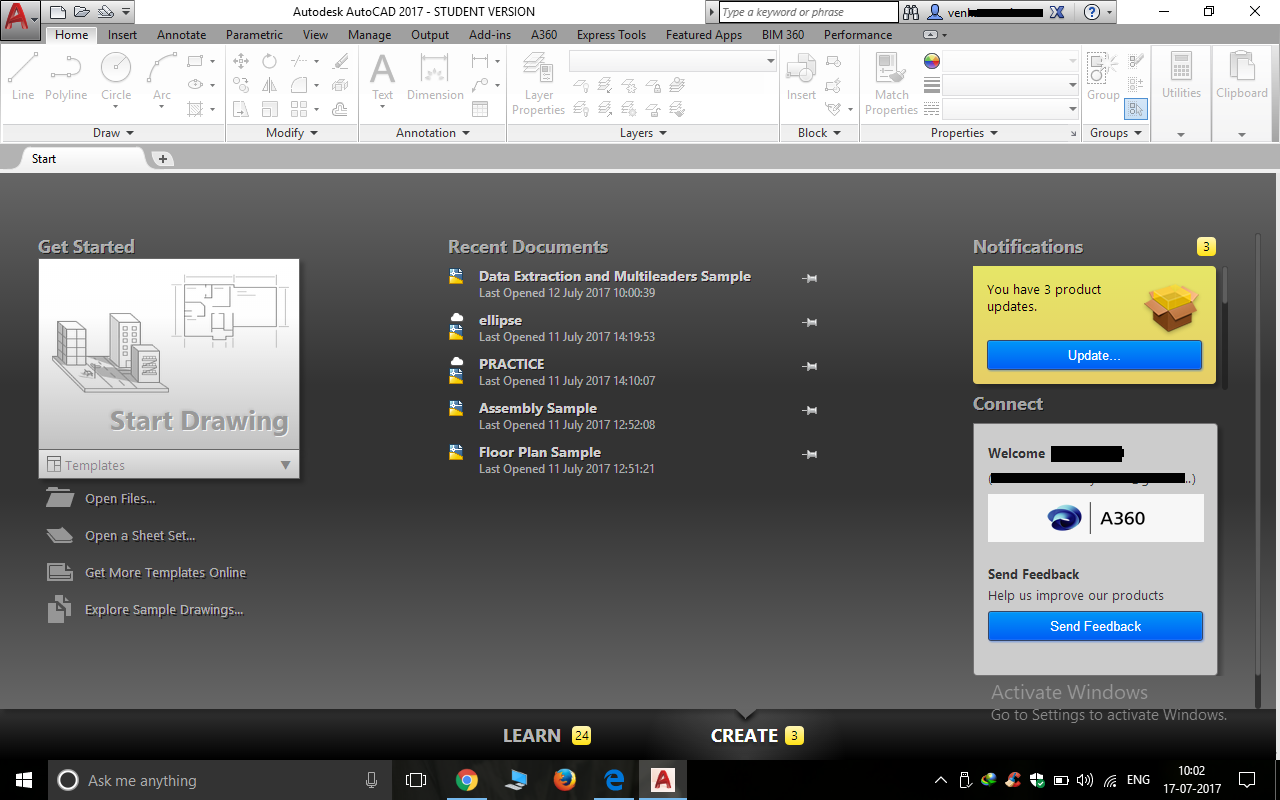The width and height of the screenshot is (1280, 800).
Task: Click the new drawing tab plus button
Action: click(x=162, y=159)
